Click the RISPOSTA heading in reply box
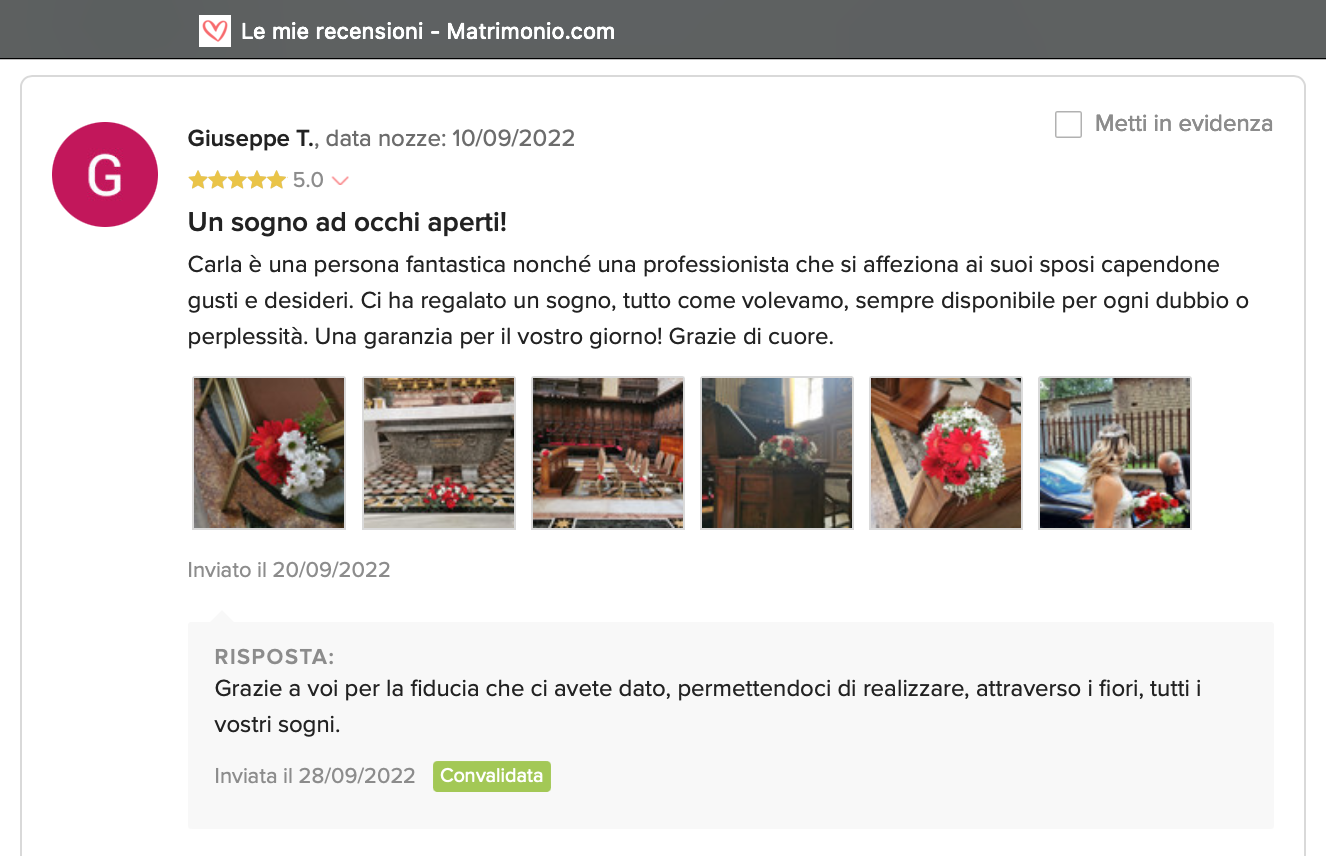 click(274, 657)
